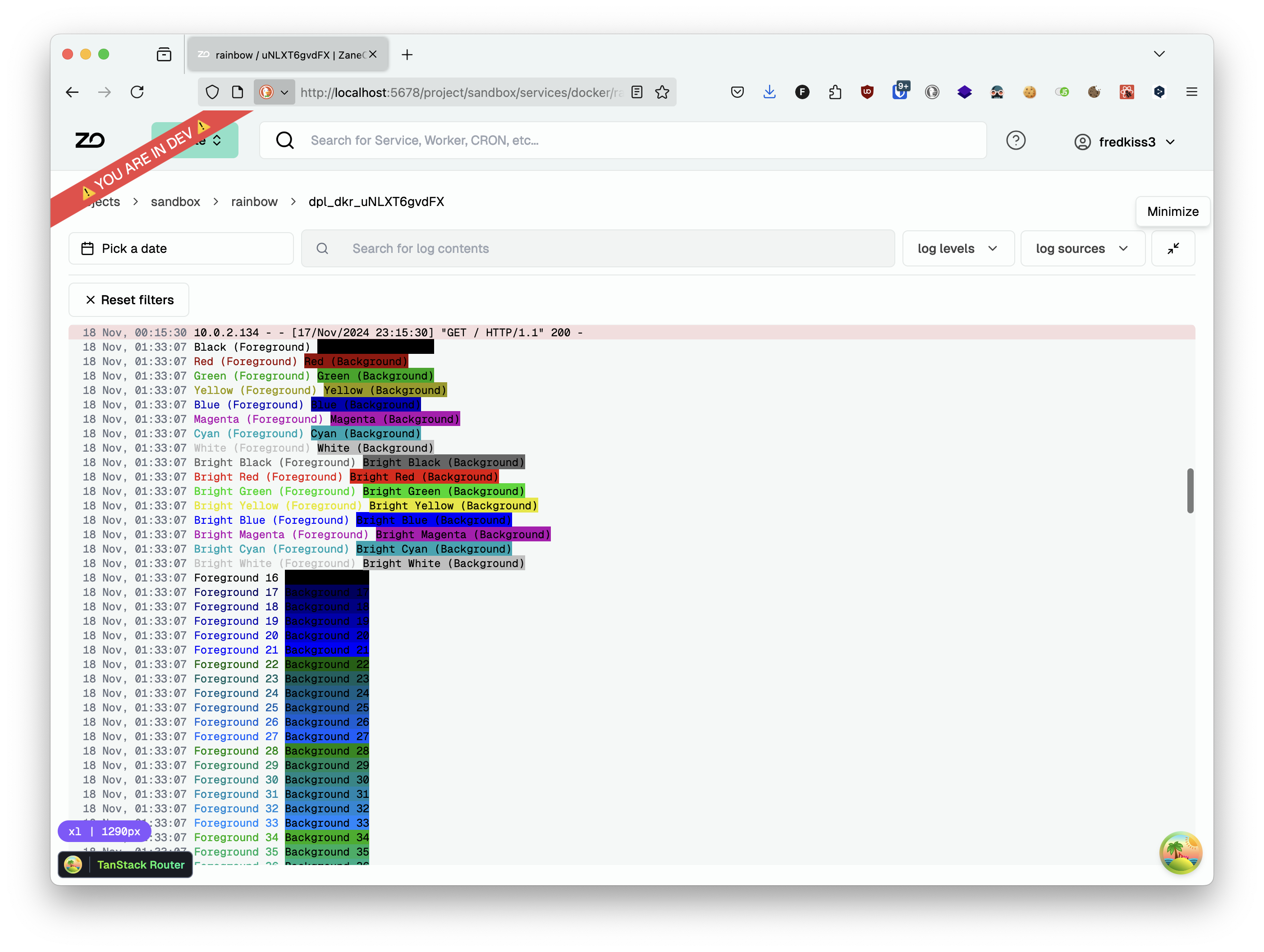Click the React devtools extension icon
1264x952 pixels.
click(x=1127, y=92)
